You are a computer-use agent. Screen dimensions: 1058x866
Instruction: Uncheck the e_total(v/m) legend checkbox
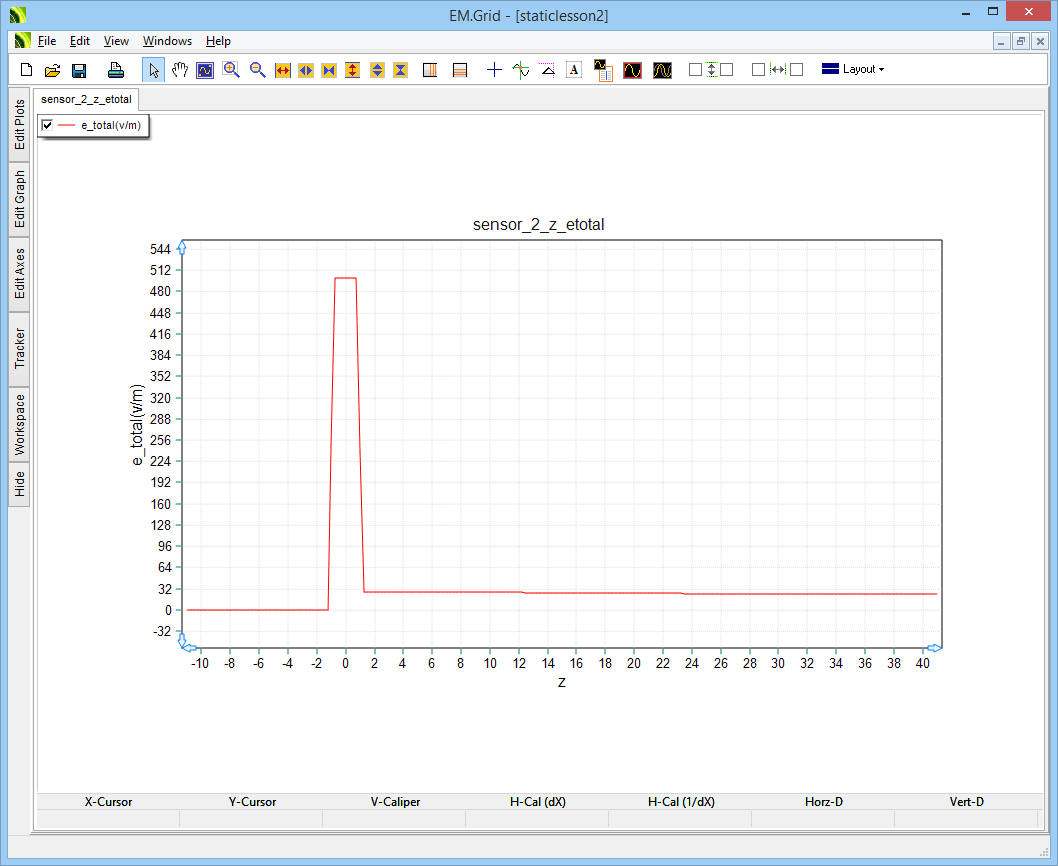tap(47, 125)
